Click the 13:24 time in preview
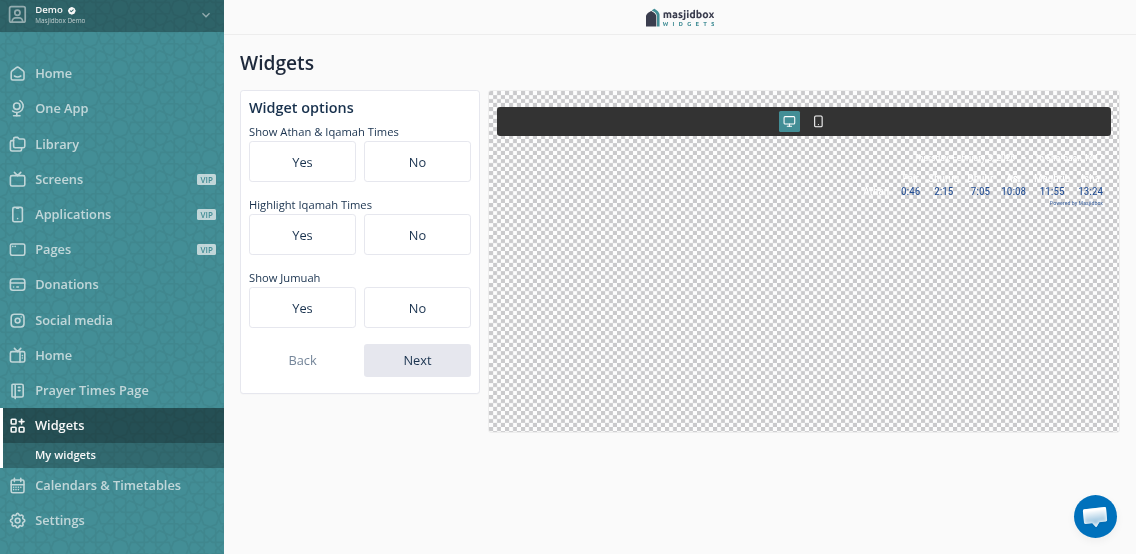The image size is (1136, 554). (x=1090, y=191)
